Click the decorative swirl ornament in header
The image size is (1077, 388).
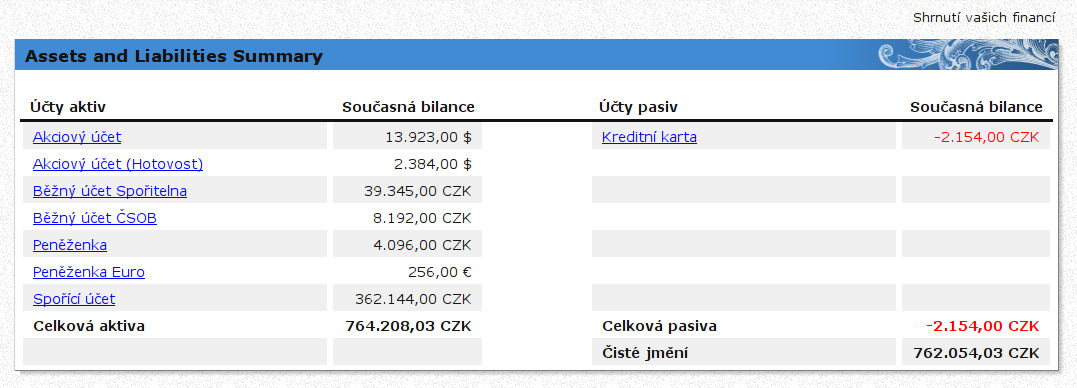pos(968,54)
